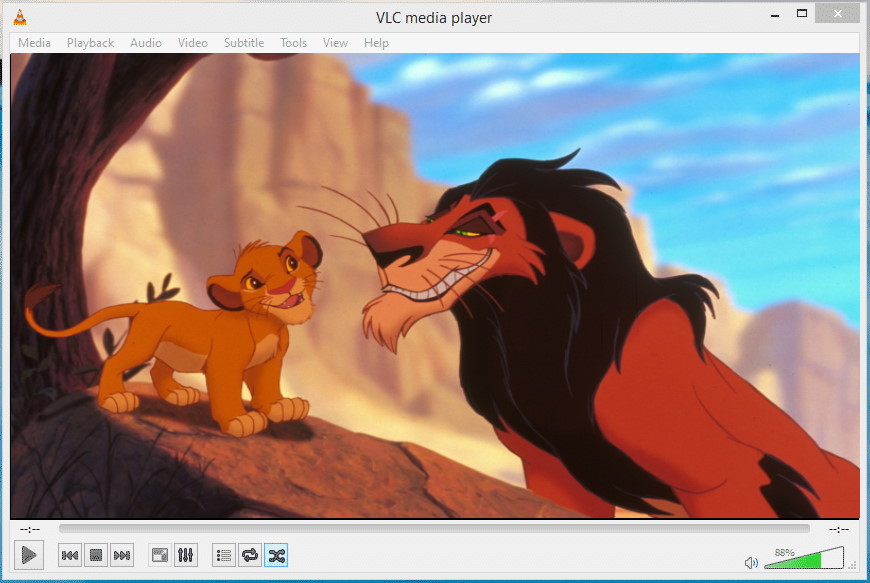Viewport: 870px width, 583px height.
Task: Toggle random shuffle playback
Action: tap(276, 555)
